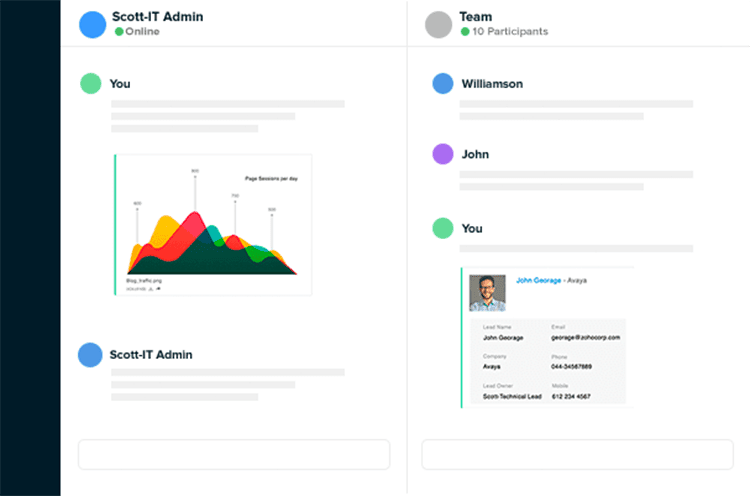
Task: Click the green Online status dot
Action: 119,32
